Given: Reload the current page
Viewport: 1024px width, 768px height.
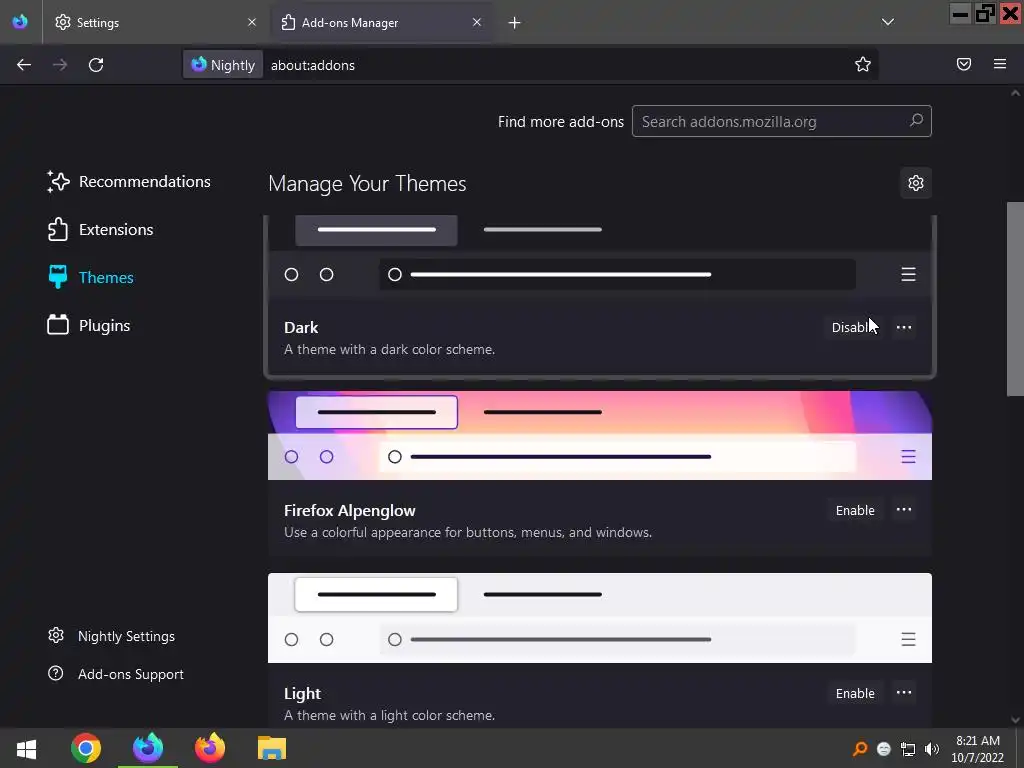Looking at the screenshot, I should point(96,65).
